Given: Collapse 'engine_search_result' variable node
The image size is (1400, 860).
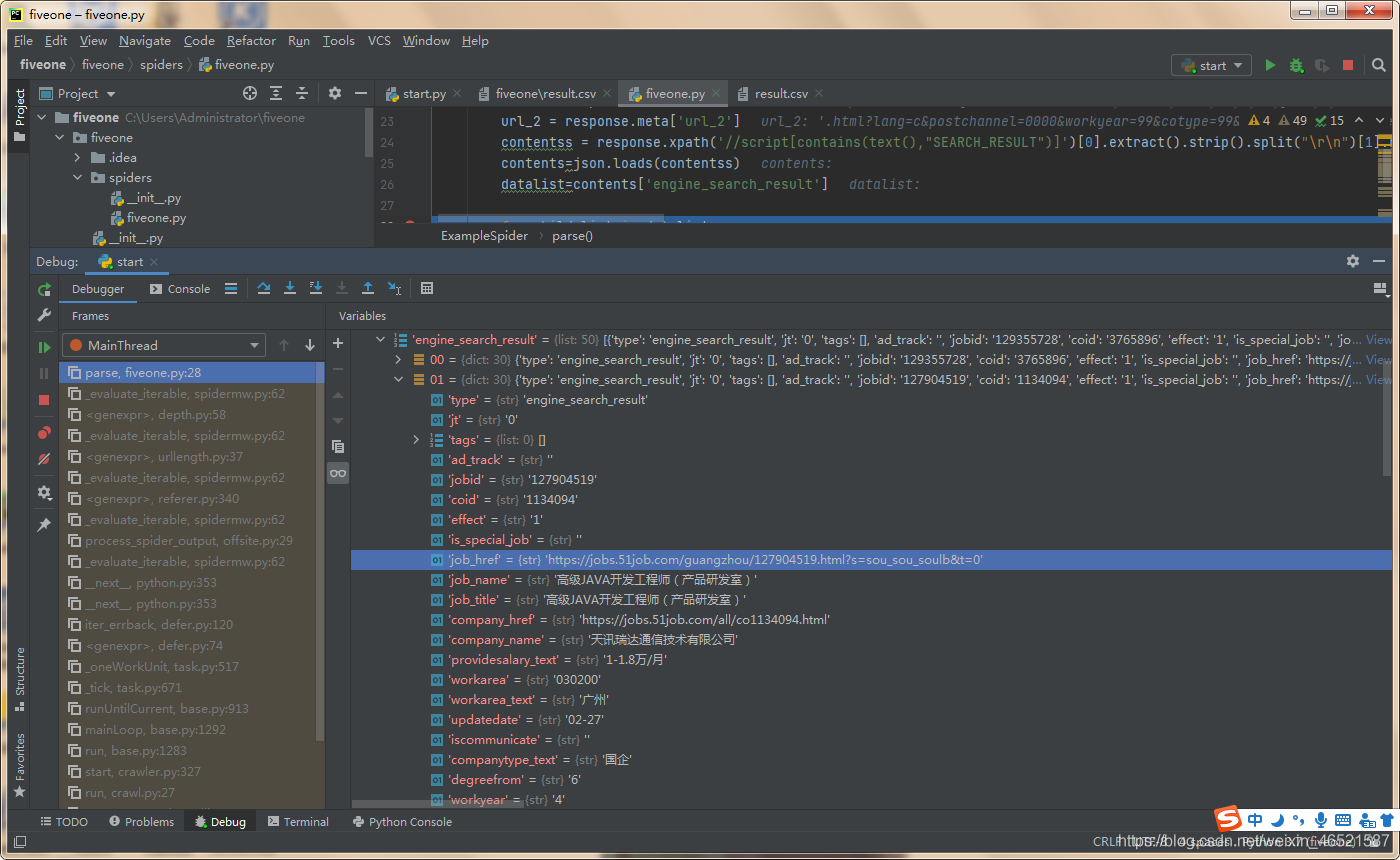Looking at the screenshot, I should 380,340.
